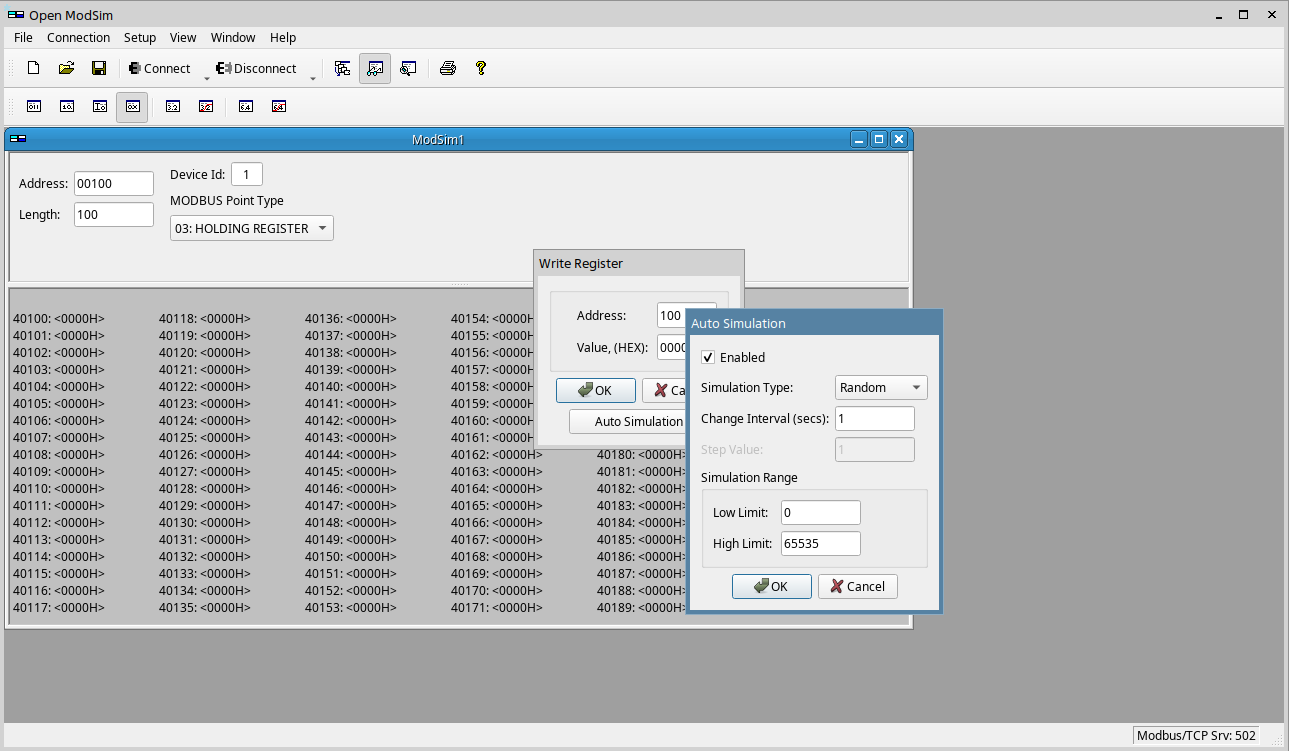Click the Disconnect toolbar button
The image size is (1289, 751).
point(255,68)
